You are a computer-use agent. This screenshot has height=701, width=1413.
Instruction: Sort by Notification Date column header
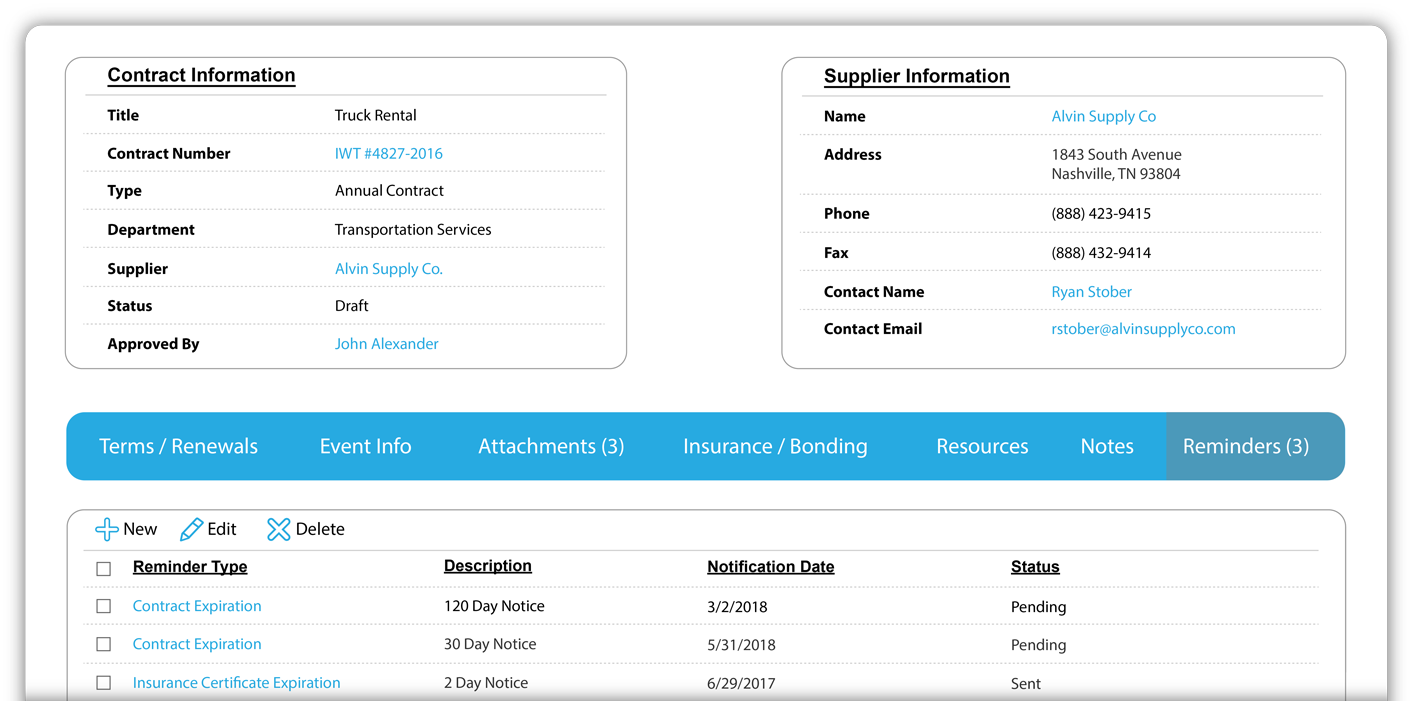pyautogui.click(x=770, y=567)
